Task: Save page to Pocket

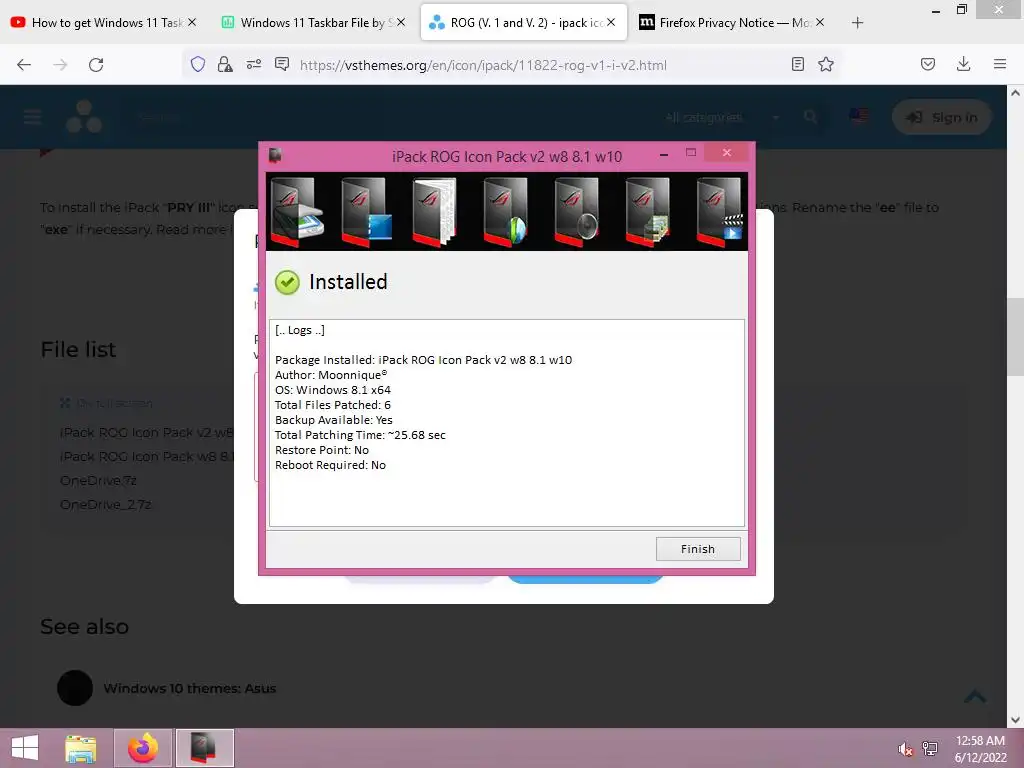Action: pyautogui.click(x=927, y=64)
